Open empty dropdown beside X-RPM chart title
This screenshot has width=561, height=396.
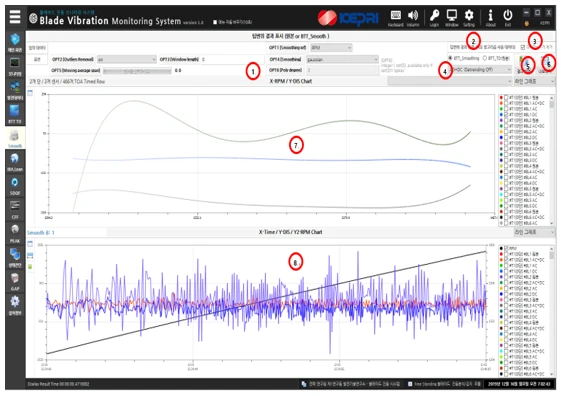(x=450, y=82)
